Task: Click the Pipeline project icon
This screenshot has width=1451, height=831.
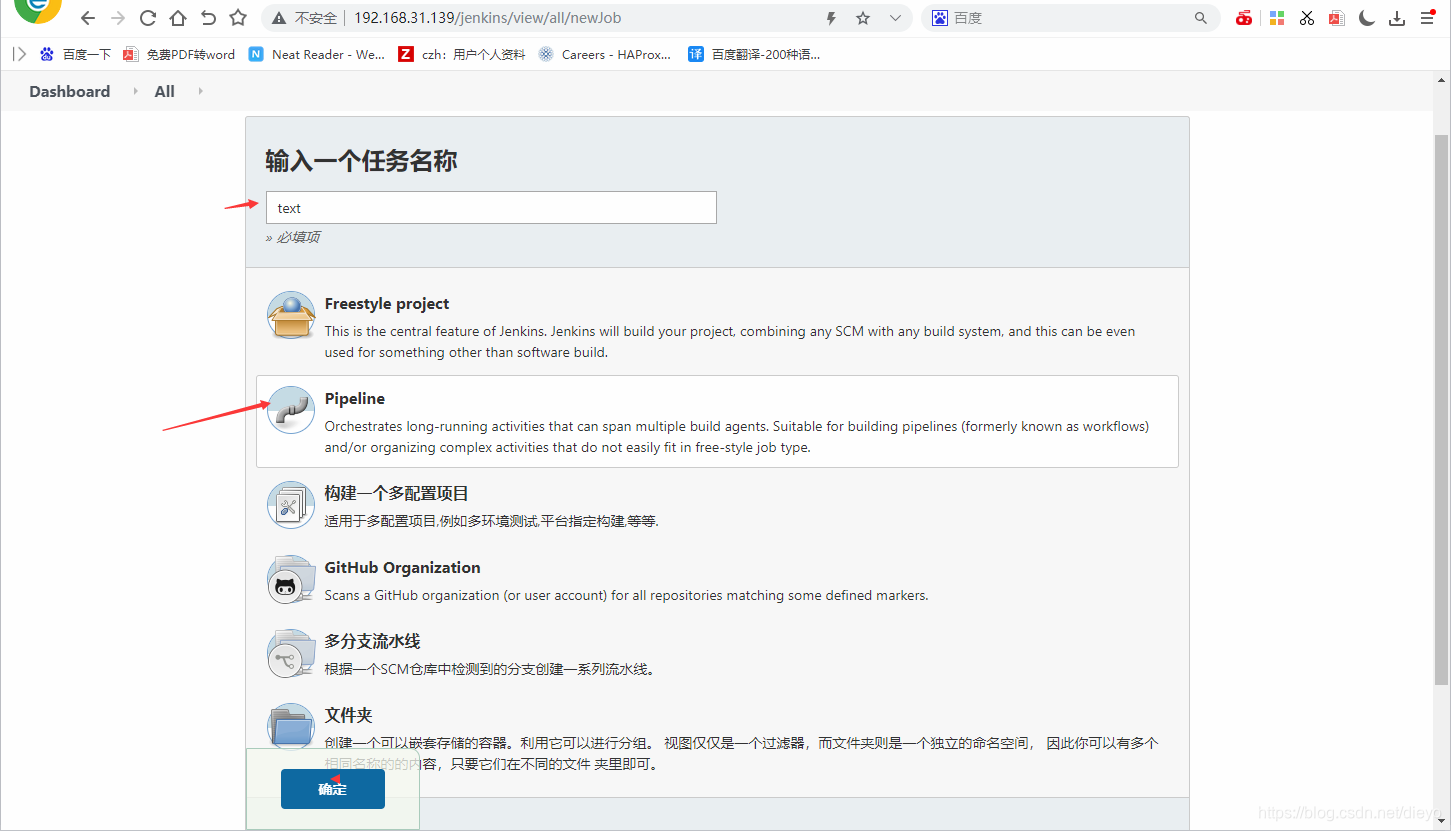Action: pos(290,410)
